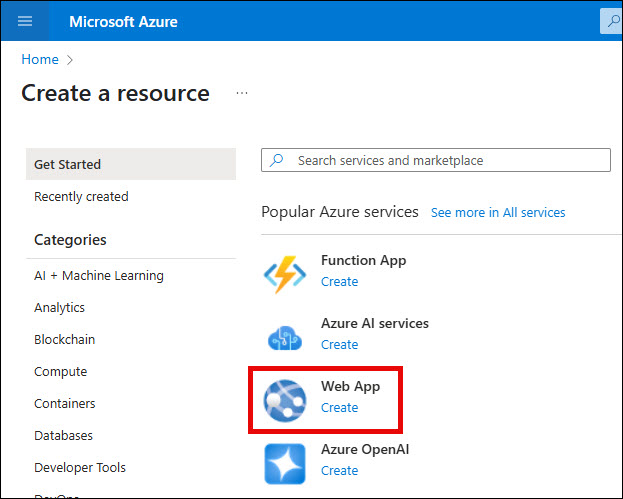Click the Function App lightning icon
623x499 pixels.
[285, 274]
